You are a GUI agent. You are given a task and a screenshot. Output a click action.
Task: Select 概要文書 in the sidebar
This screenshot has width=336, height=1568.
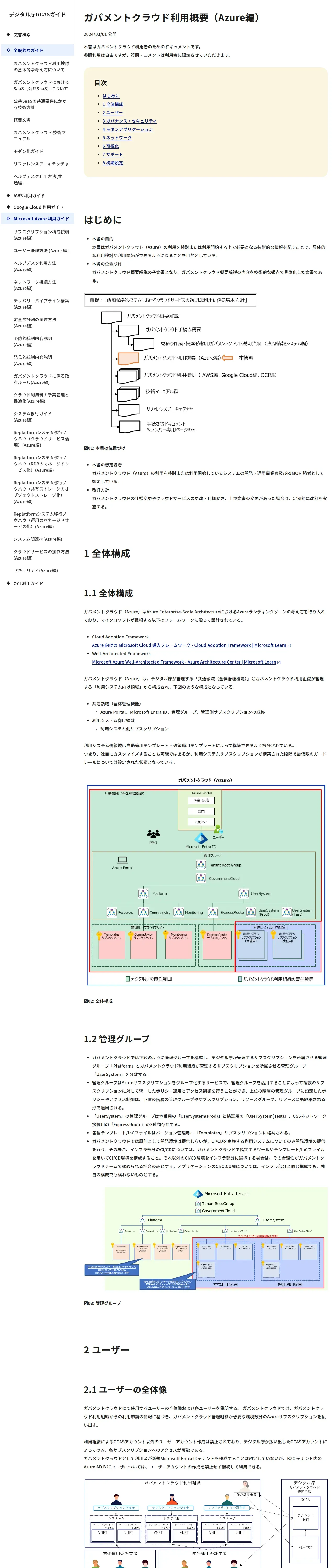pyautogui.click(x=22, y=120)
